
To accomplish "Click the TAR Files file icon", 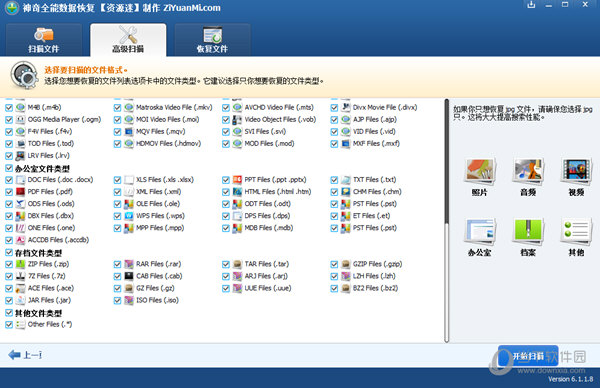I will 237,264.
